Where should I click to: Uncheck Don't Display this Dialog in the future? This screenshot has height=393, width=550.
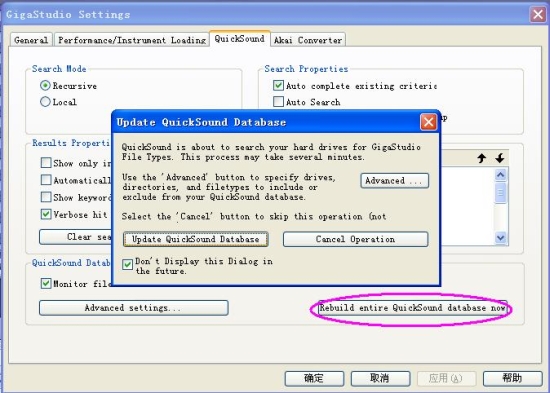[x=127, y=265]
